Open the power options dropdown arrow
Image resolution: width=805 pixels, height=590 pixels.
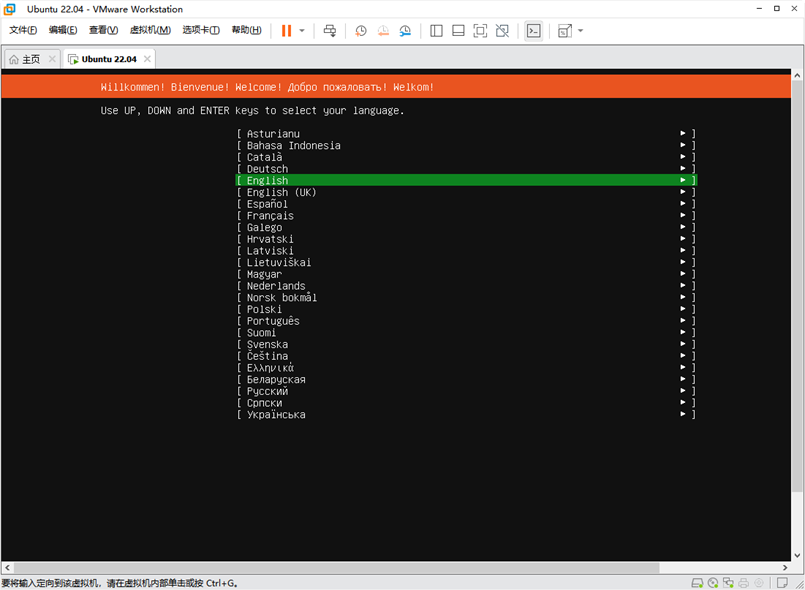(302, 31)
